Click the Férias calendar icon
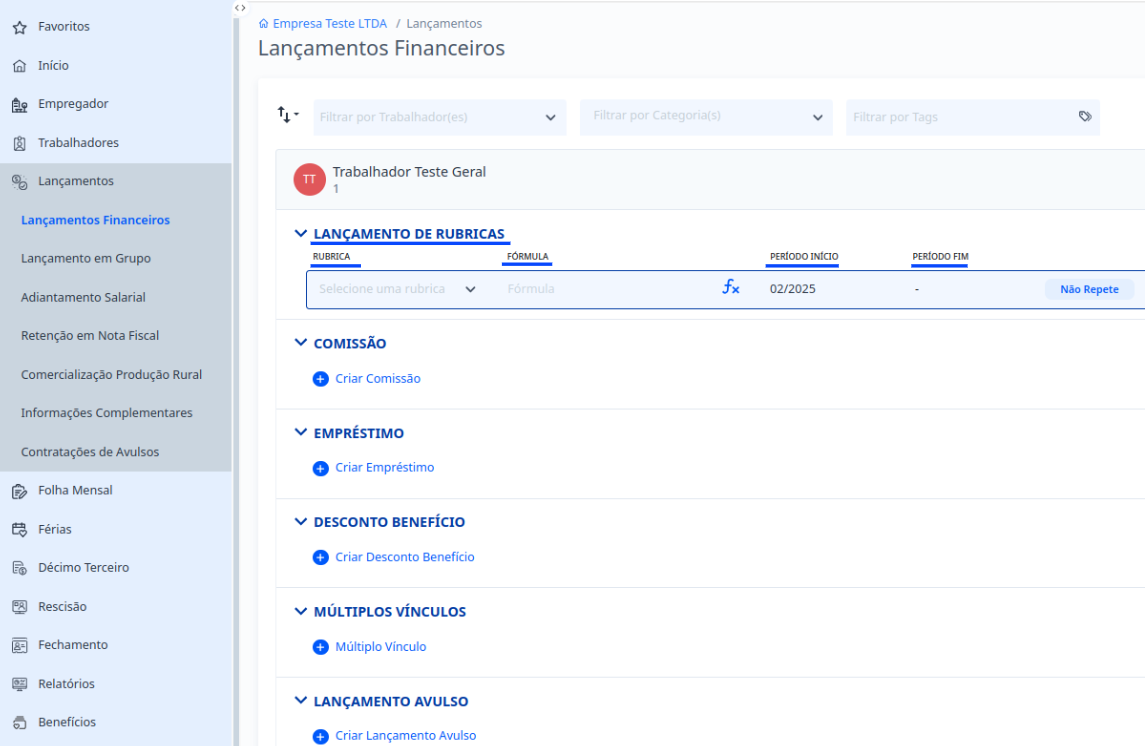This screenshot has height=746, width=1145. click(20, 530)
